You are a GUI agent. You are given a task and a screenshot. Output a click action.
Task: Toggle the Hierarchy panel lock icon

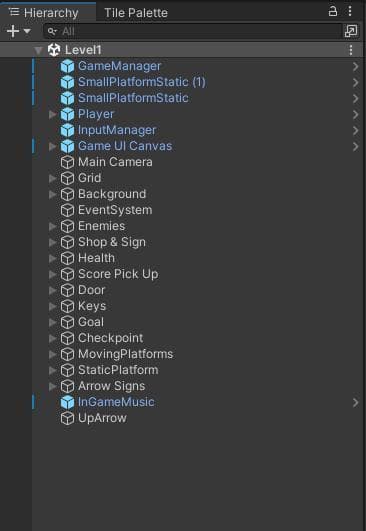[x=333, y=11]
